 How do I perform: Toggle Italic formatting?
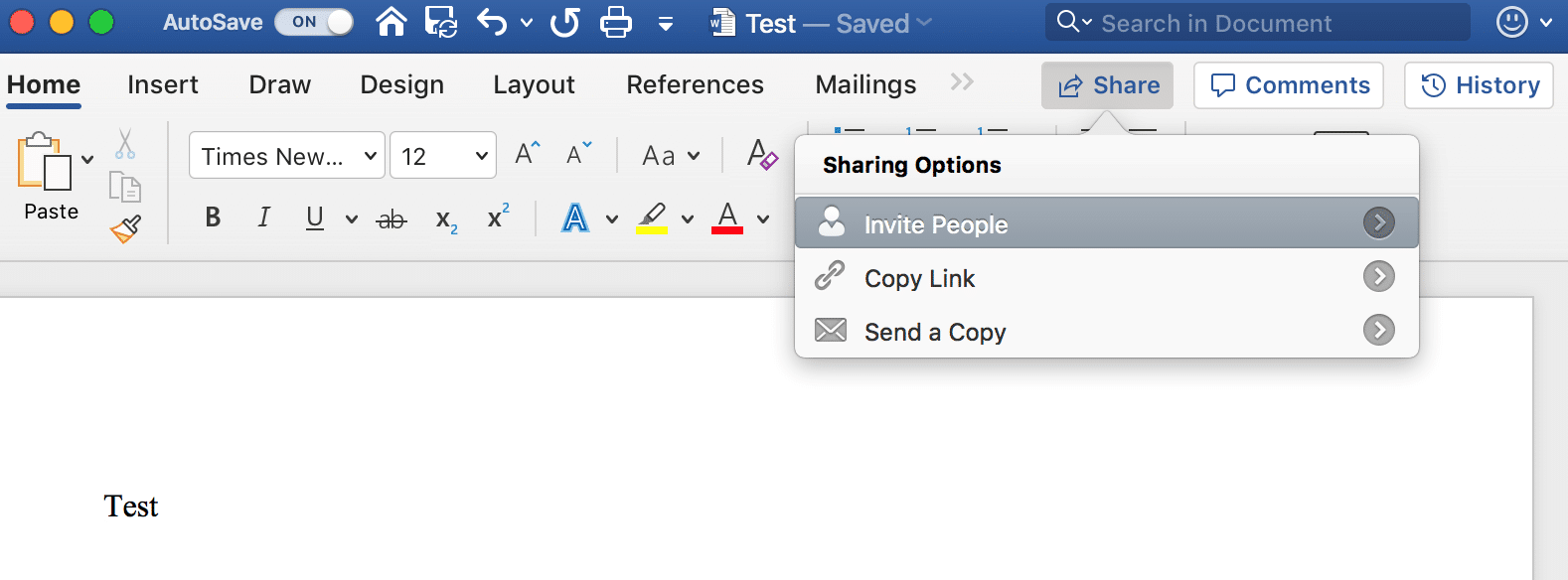click(263, 217)
